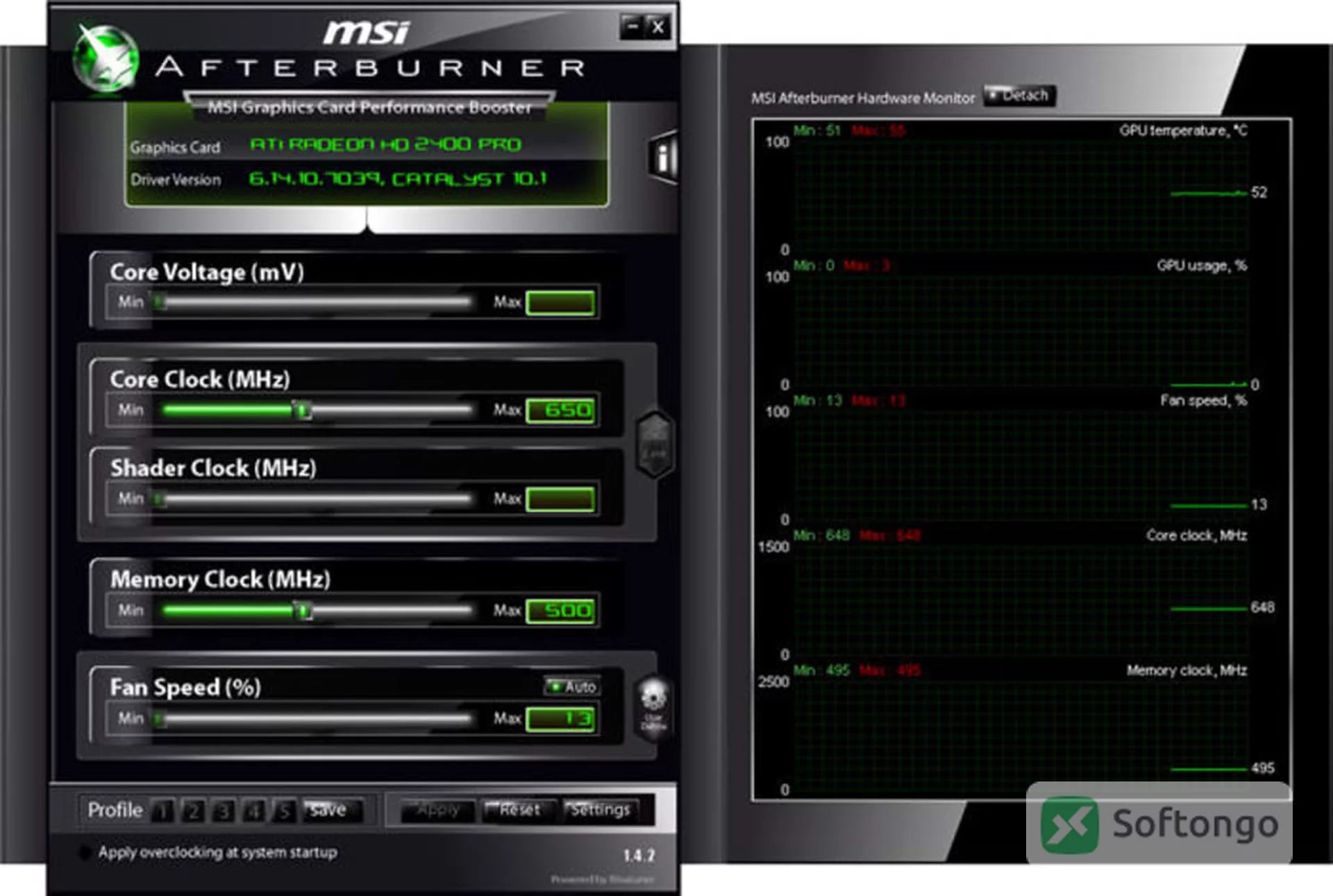
Task: Click the Shader Clock slider track
Action: pyautogui.click(x=316, y=499)
